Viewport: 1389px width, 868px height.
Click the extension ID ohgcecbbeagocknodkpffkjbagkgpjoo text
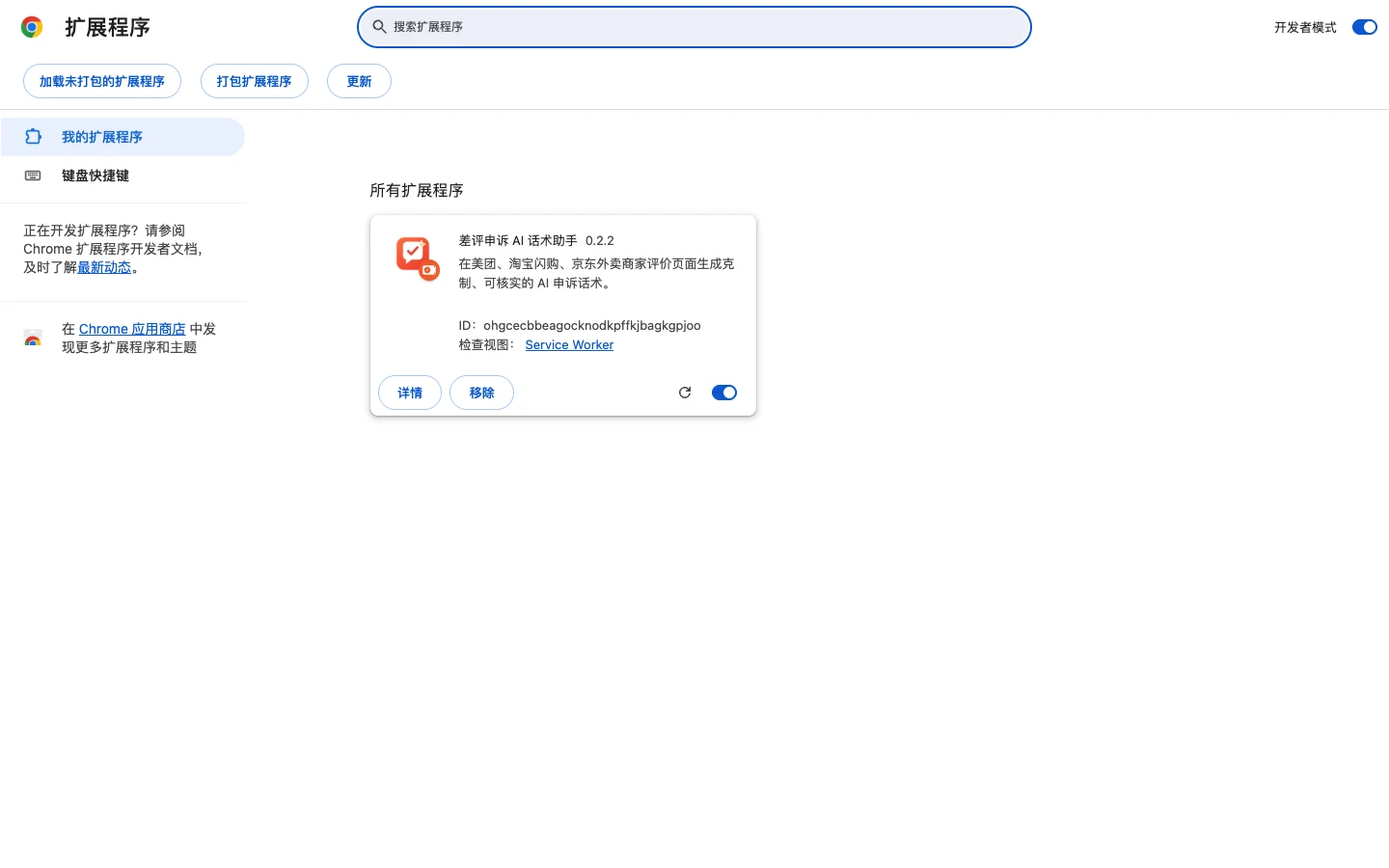[x=592, y=325]
